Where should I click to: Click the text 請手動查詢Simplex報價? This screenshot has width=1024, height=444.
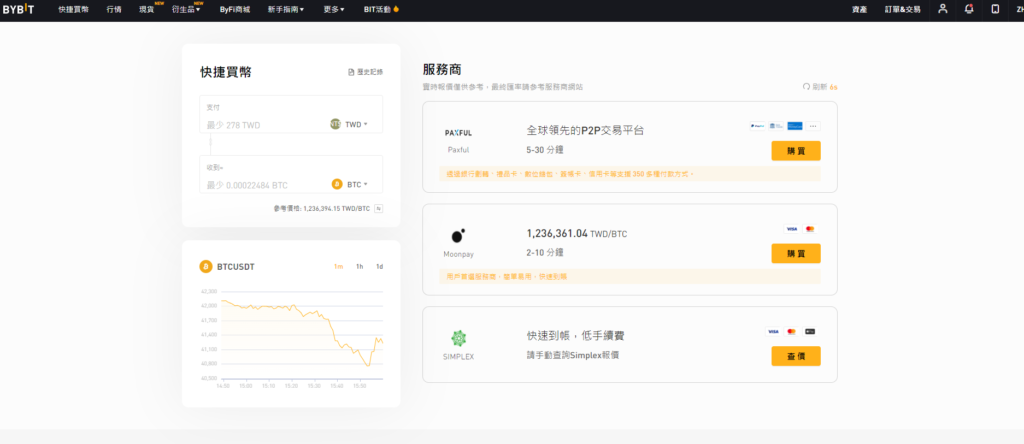coord(573,355)
